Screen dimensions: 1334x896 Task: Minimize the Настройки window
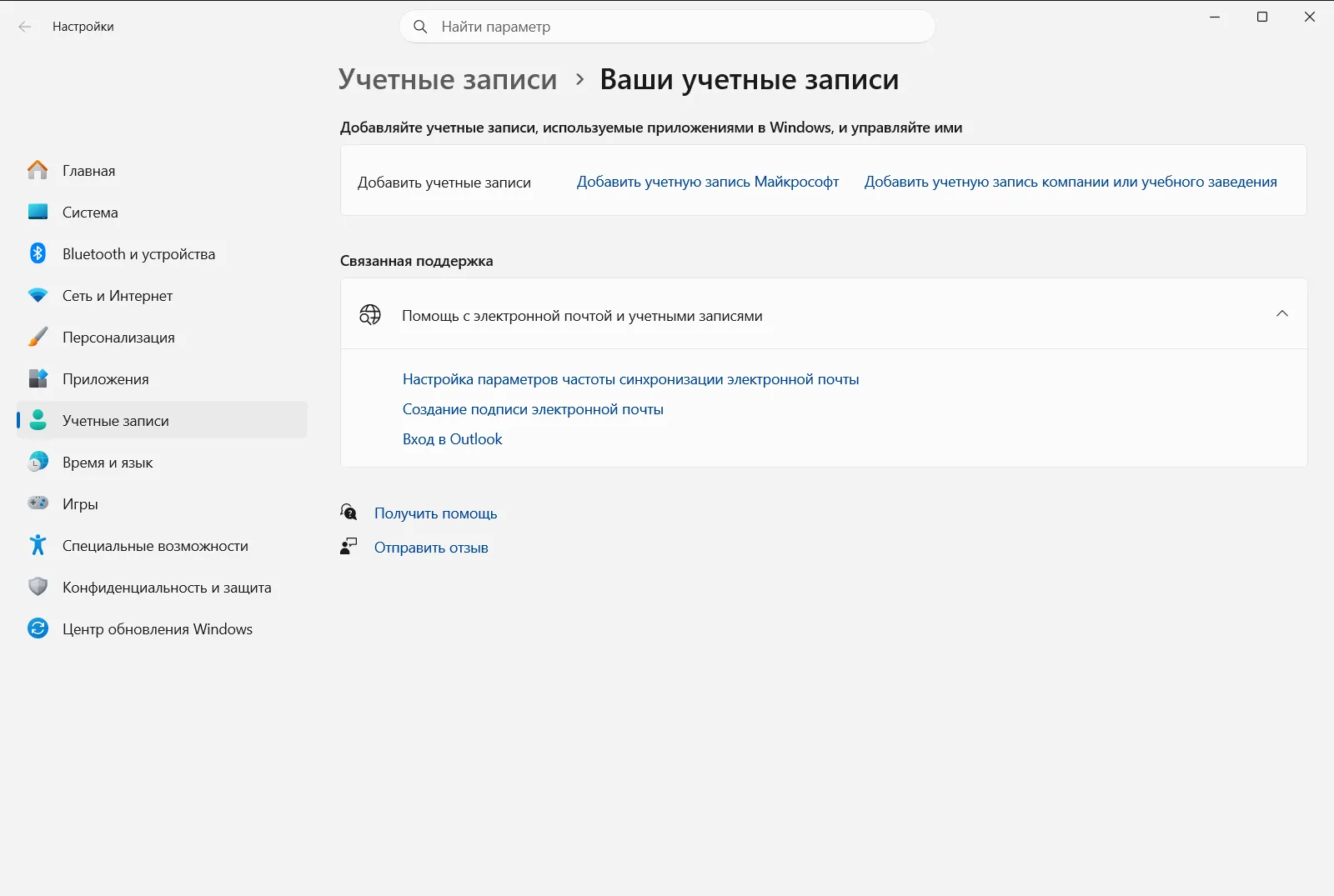(1215, 17)
